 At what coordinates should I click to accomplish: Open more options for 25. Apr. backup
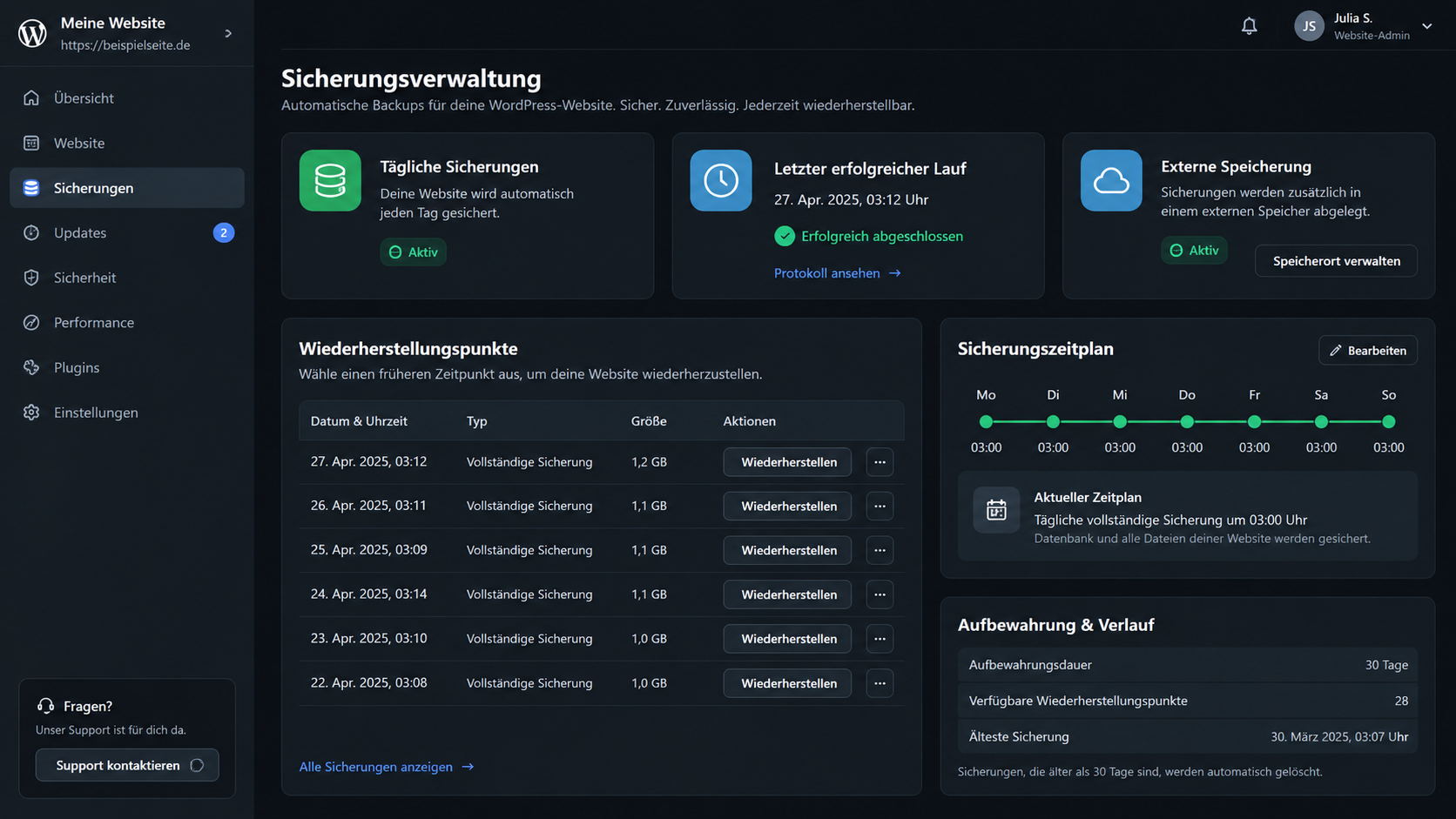pyautogui.click(x=880, y=550)
